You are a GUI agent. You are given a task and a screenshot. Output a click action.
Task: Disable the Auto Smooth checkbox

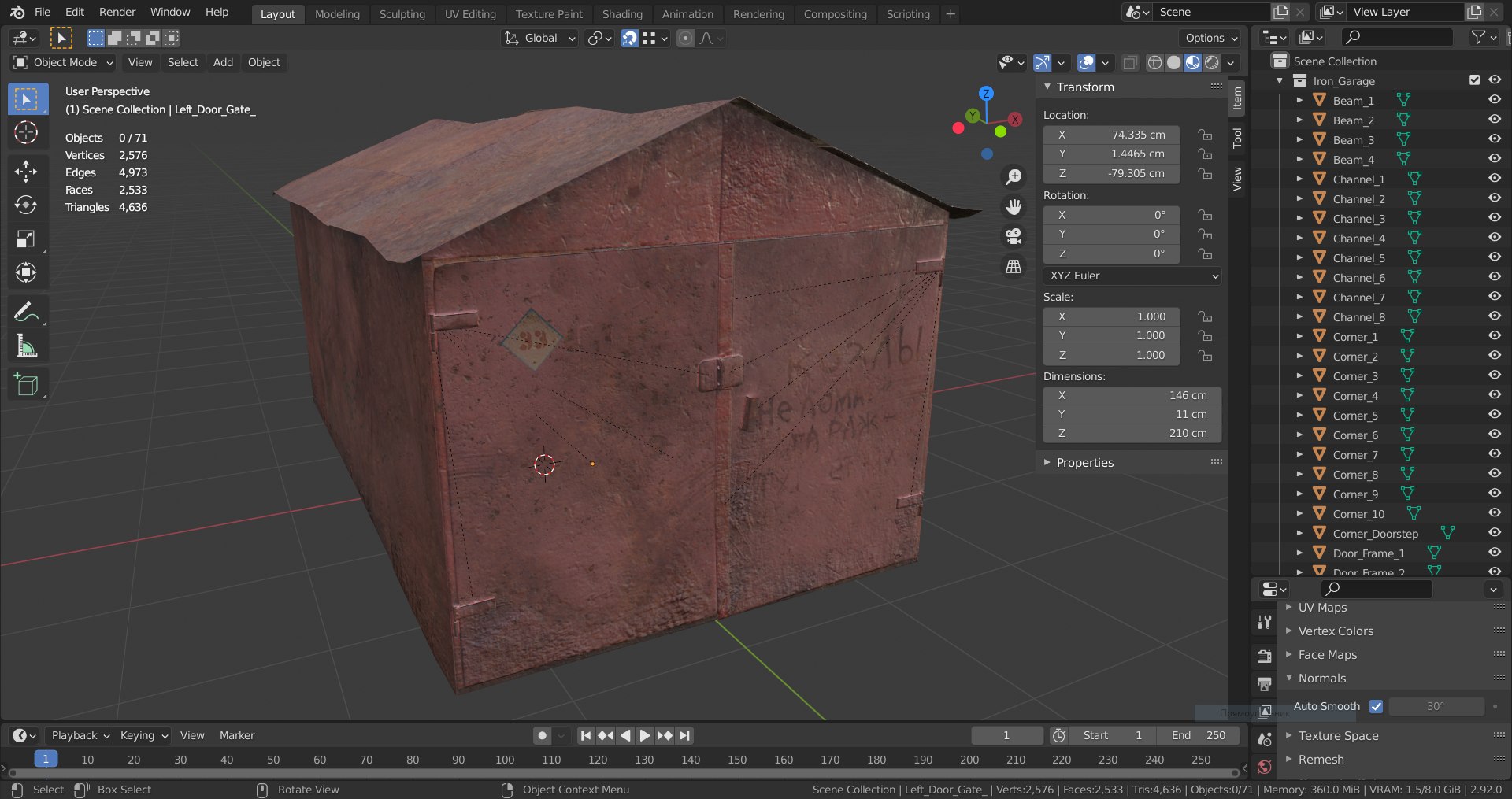[1376, 706]
